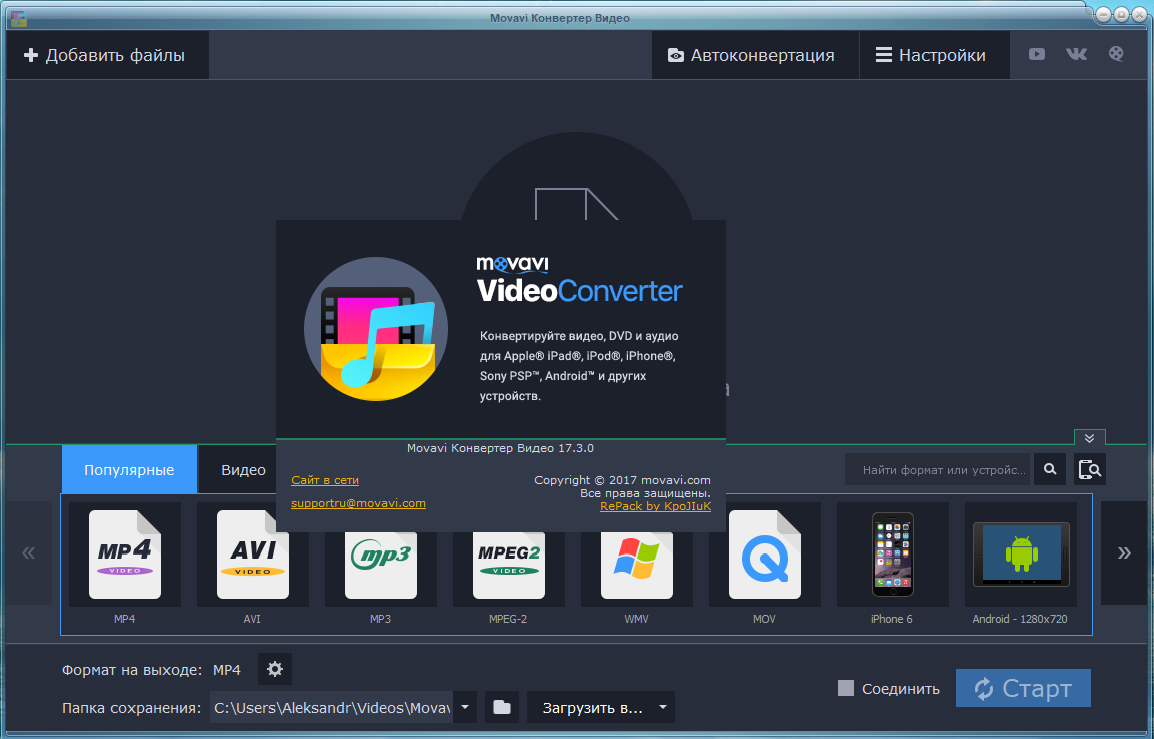The image size is (1154, 739).
Task: Enable the Соединить checkbox
Action: 846,688
